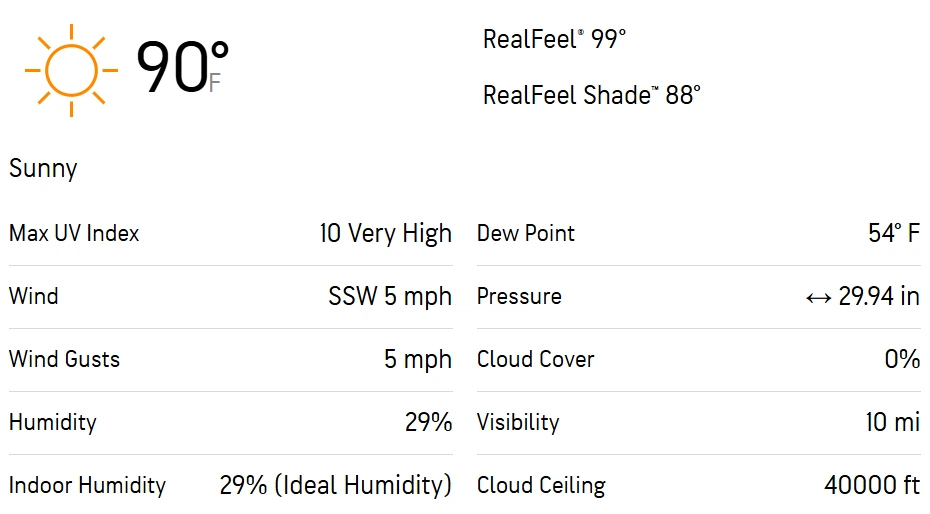Select the 54° F dew point value
Screen dimensions: 930x514
point(894,233)
